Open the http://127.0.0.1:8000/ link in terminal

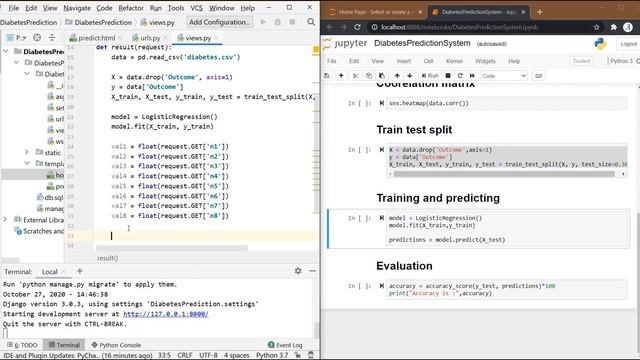(166, 314)
